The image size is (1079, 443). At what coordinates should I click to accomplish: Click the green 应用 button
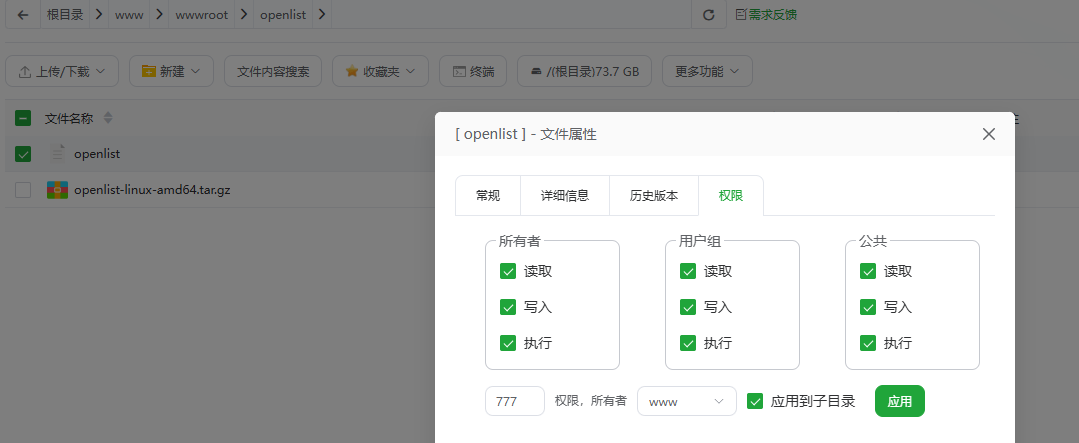pos(899,401)
